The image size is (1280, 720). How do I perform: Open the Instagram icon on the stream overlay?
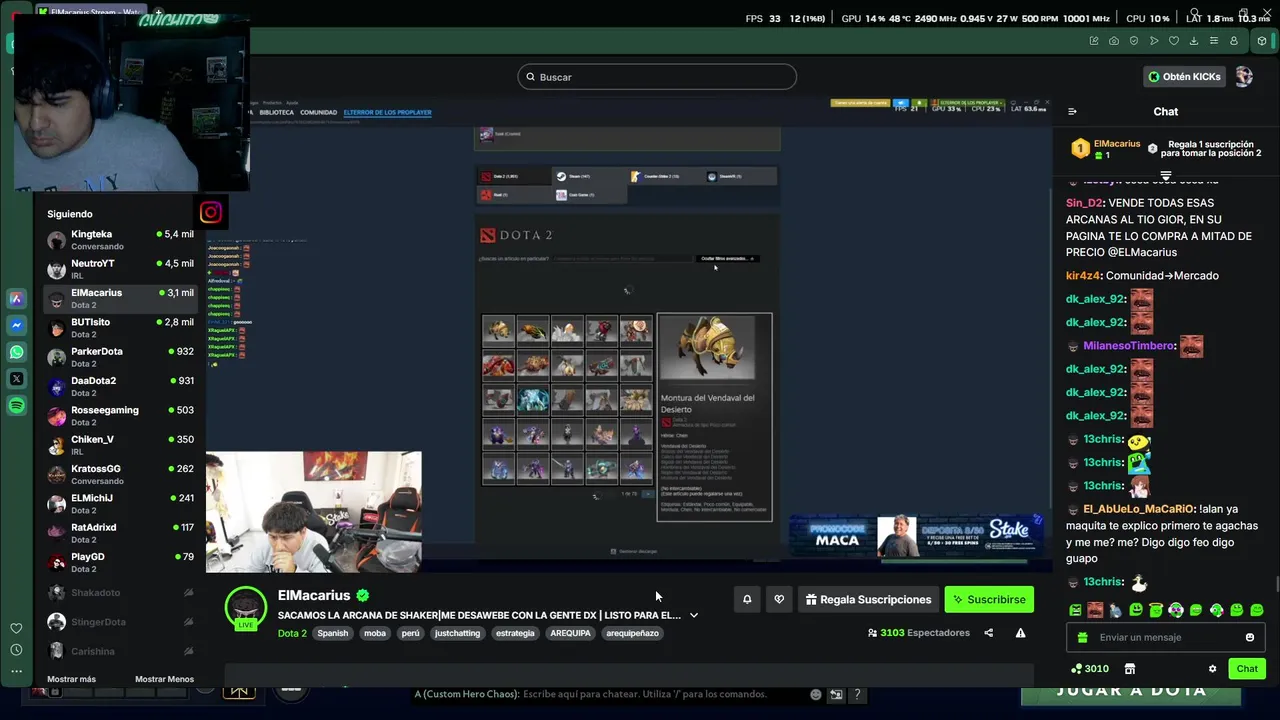(210, 212)
